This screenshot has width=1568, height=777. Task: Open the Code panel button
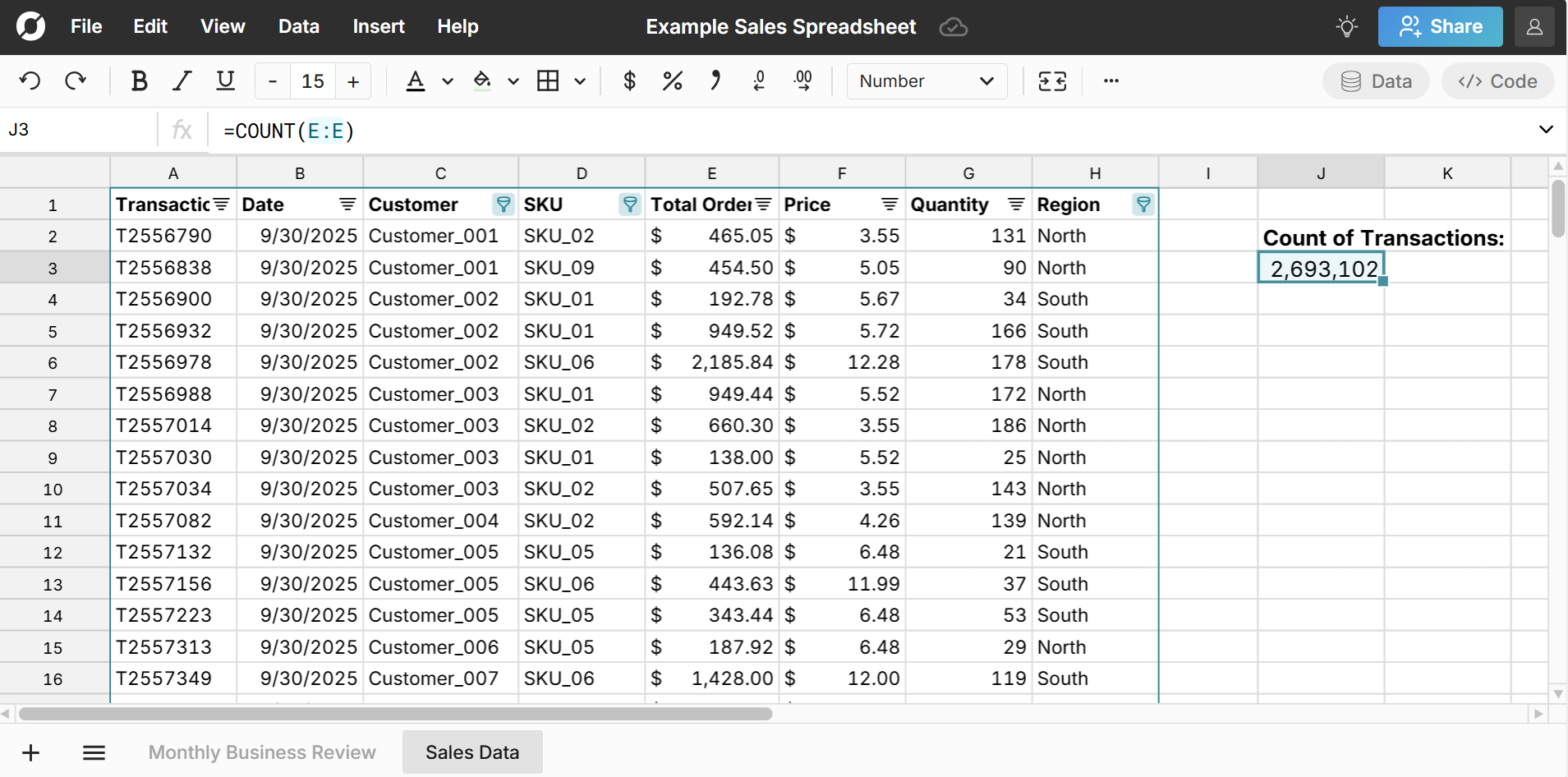[x=1497, y=81]
